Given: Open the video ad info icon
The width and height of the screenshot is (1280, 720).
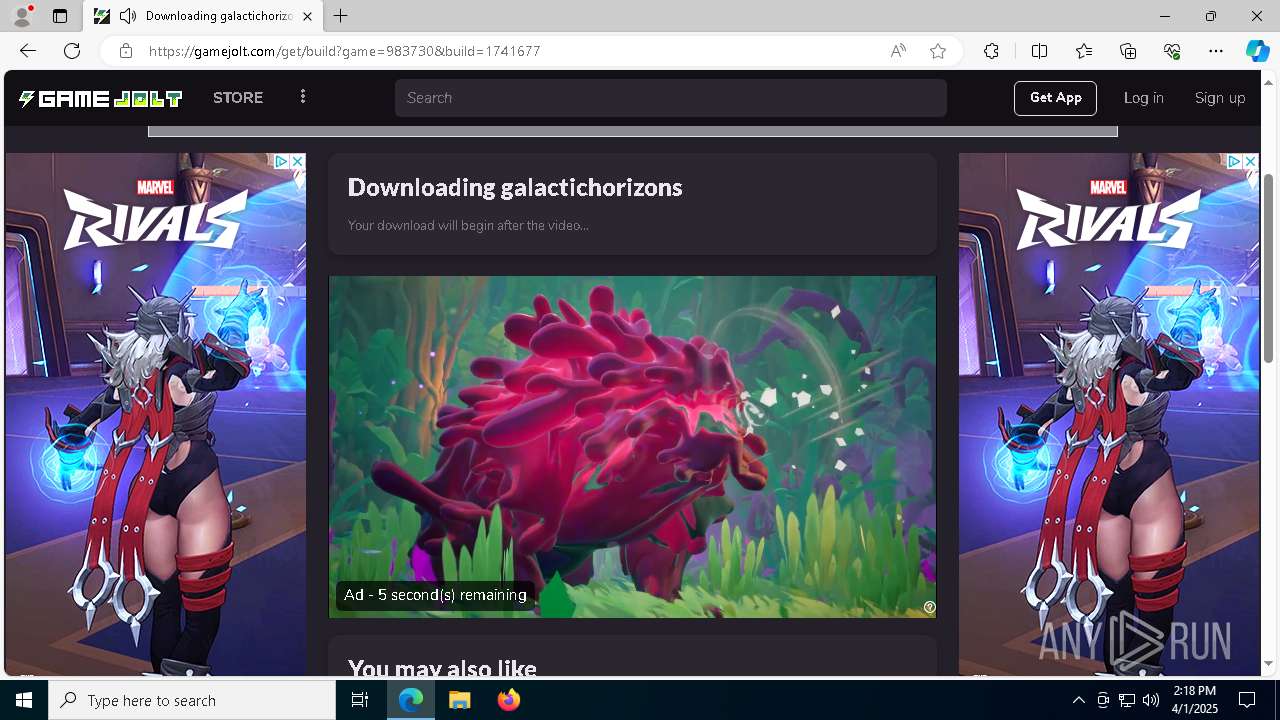Looking at the screenshot, I should click(929, 607).
